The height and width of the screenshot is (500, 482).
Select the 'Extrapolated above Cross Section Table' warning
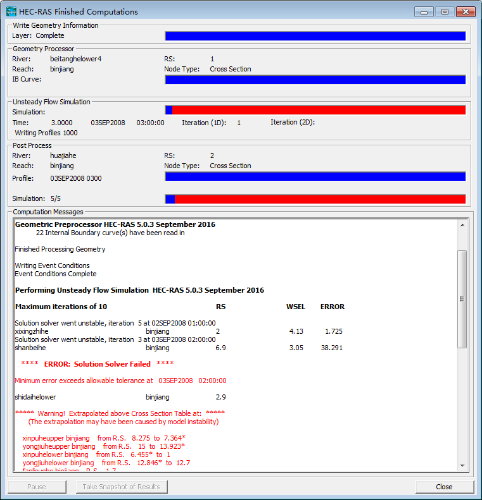120,414
